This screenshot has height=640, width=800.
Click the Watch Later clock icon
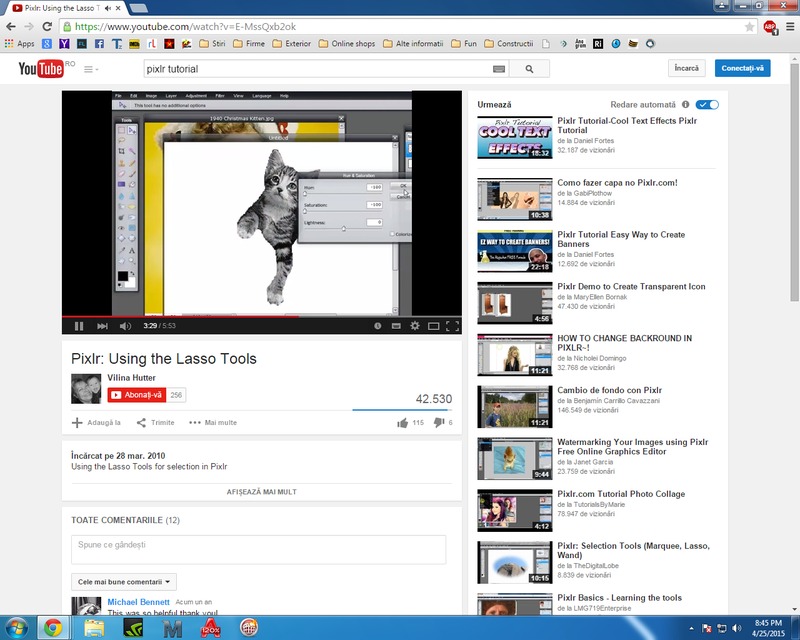pos(378,326)
